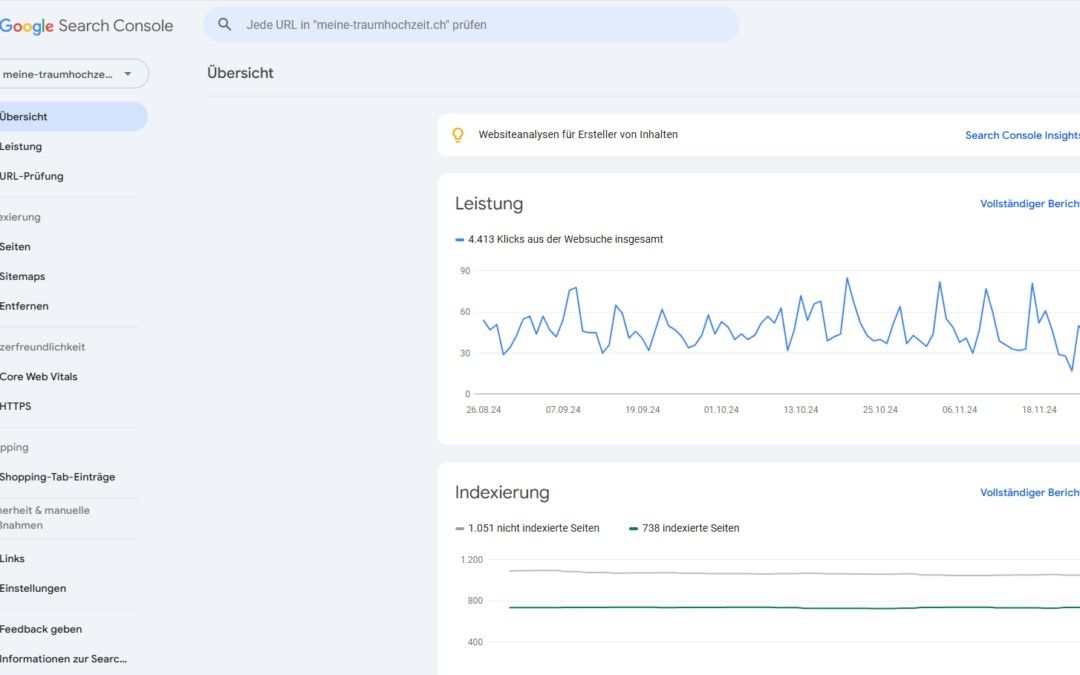Open the Links report

(x=13, y=559)
